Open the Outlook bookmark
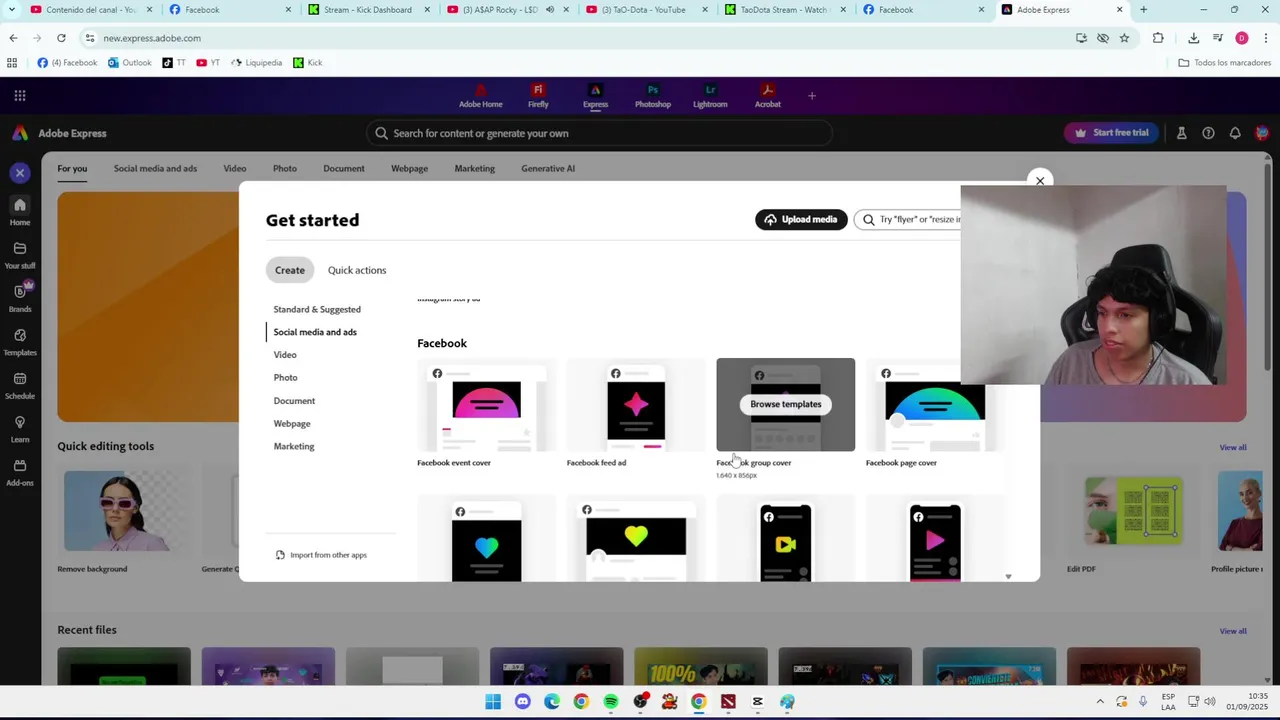 click(x=130, y=62)
